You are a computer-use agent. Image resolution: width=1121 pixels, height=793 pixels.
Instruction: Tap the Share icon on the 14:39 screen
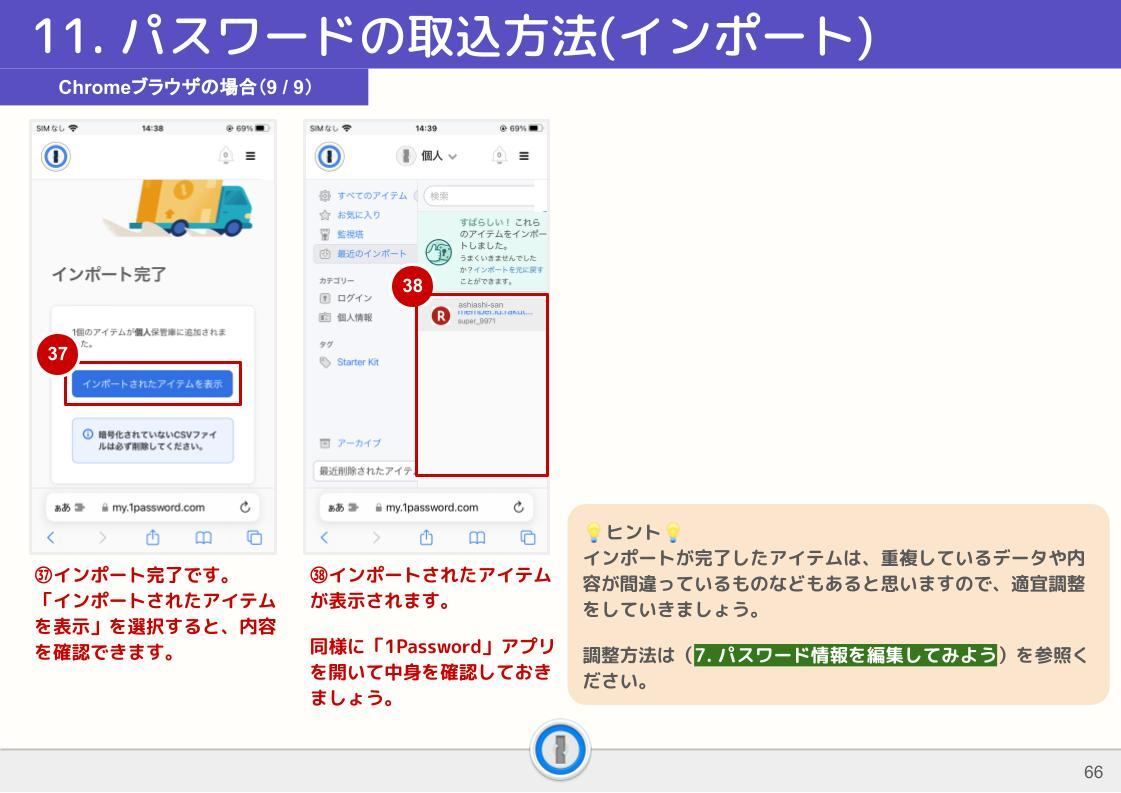pos(426,536)
